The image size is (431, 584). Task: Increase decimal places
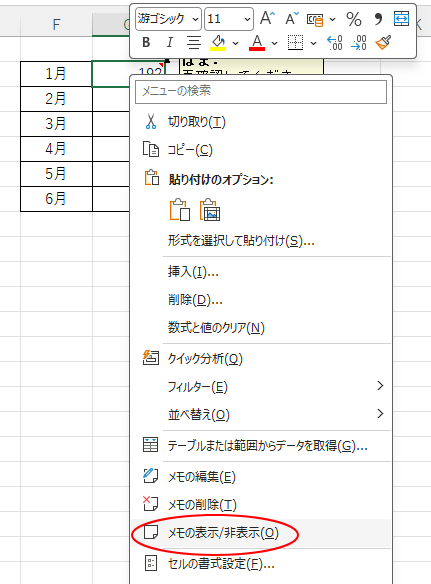pyautogui.click(x=334, y=42)
